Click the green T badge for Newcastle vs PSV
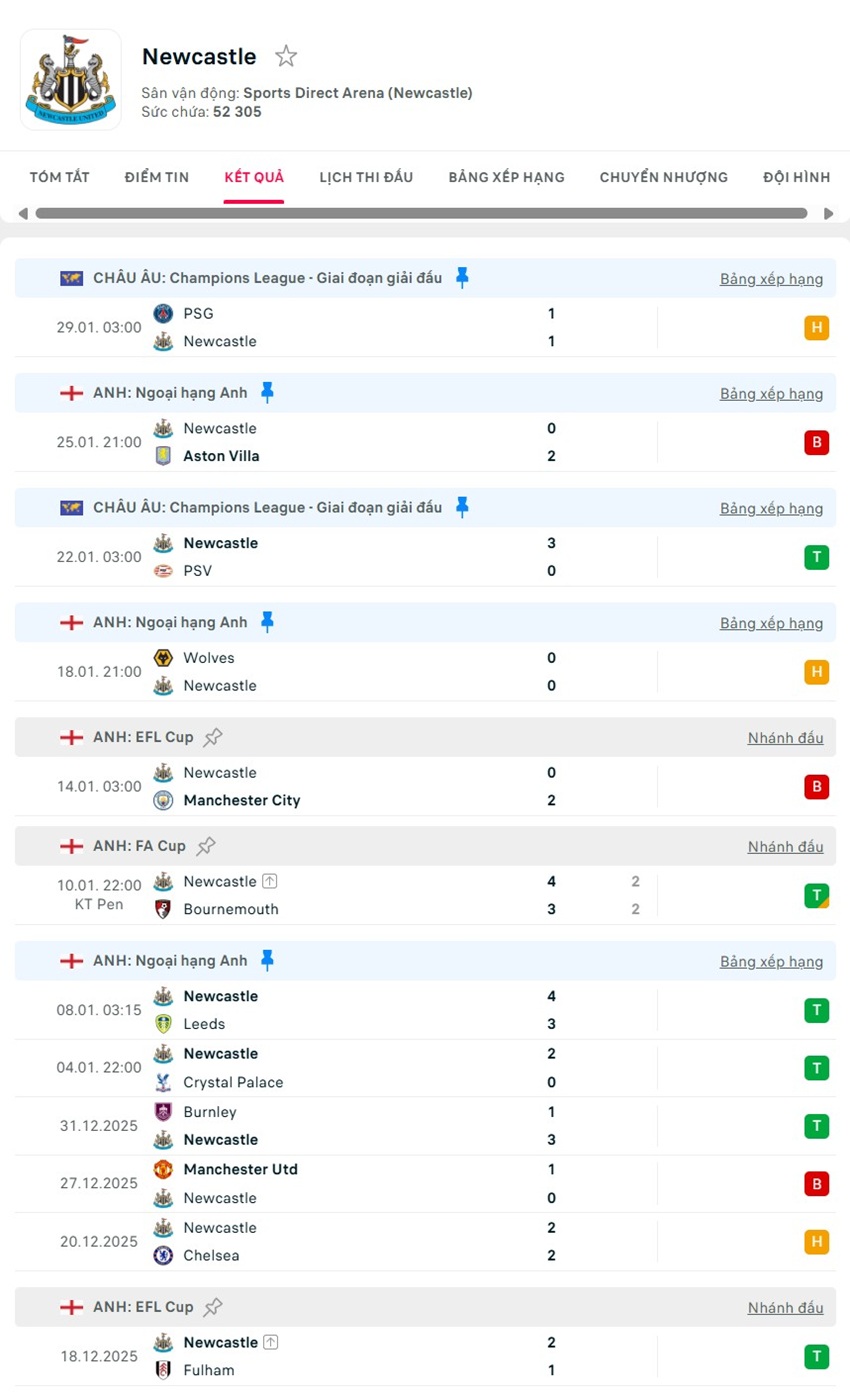This screenshot has width=850, height=1397. point(818,557)
